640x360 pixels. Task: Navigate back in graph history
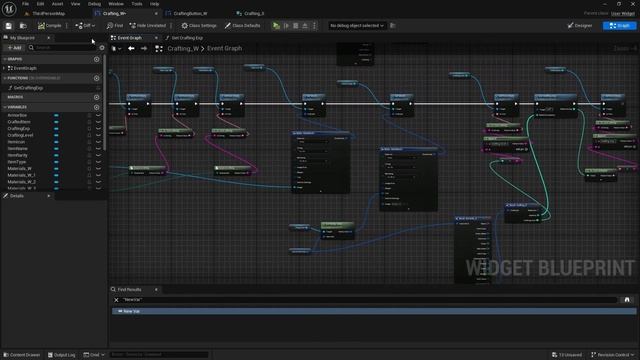[x=131, y=49]
